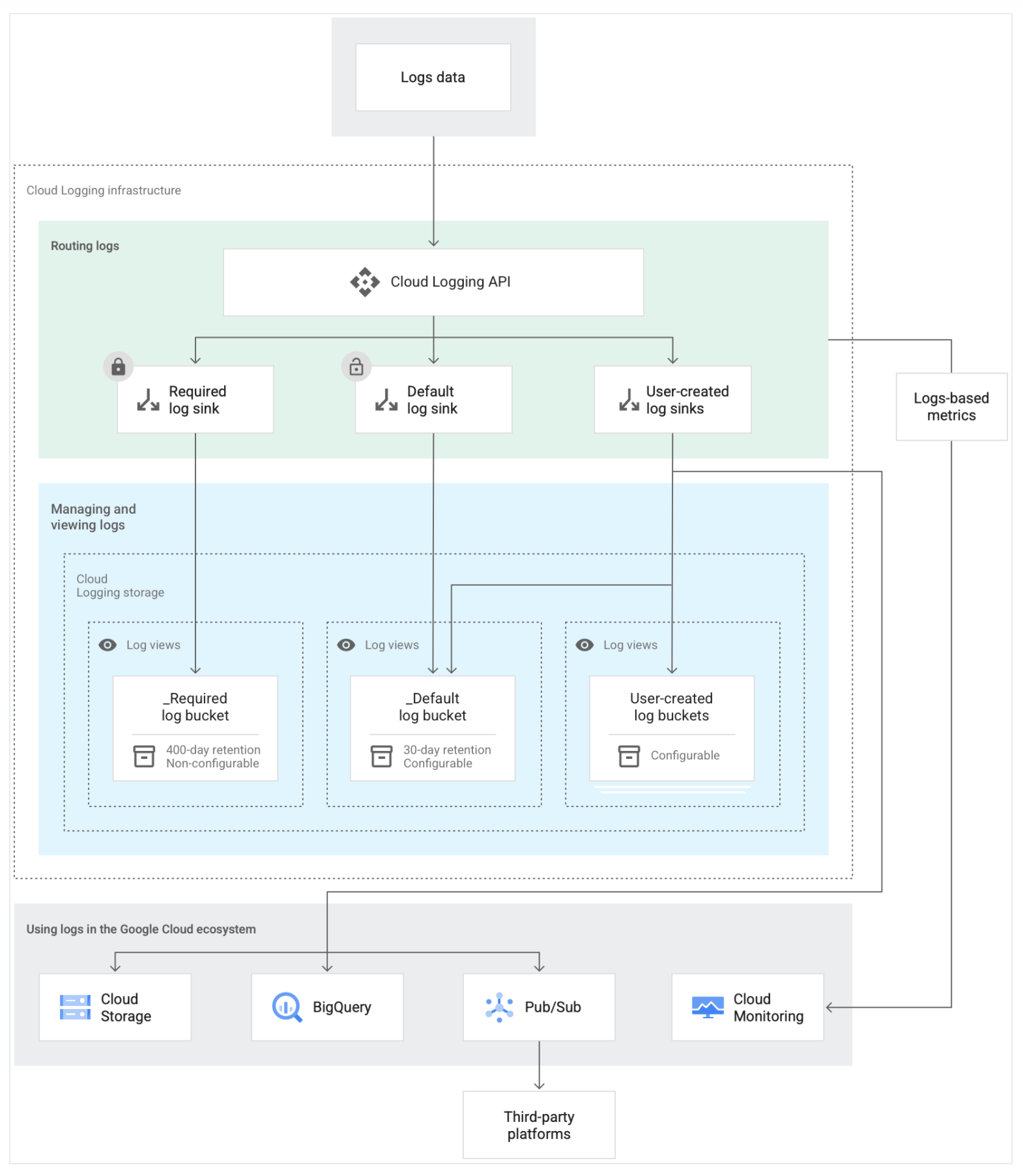Image resolution: width=1023 pixels, height=1176 pixels.
Task: Click Log views text above _Default log bucket
Action: 392,645
